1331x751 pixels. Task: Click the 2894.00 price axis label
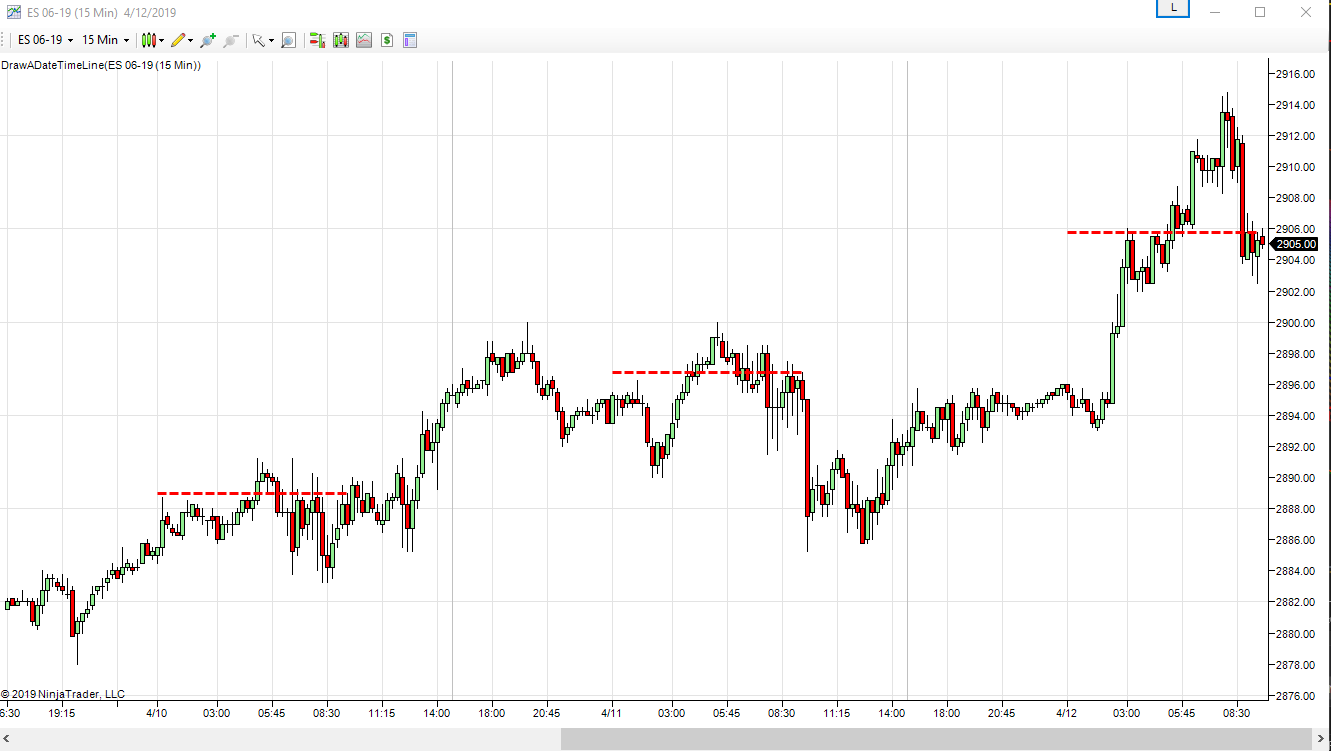coord(1296,416)
